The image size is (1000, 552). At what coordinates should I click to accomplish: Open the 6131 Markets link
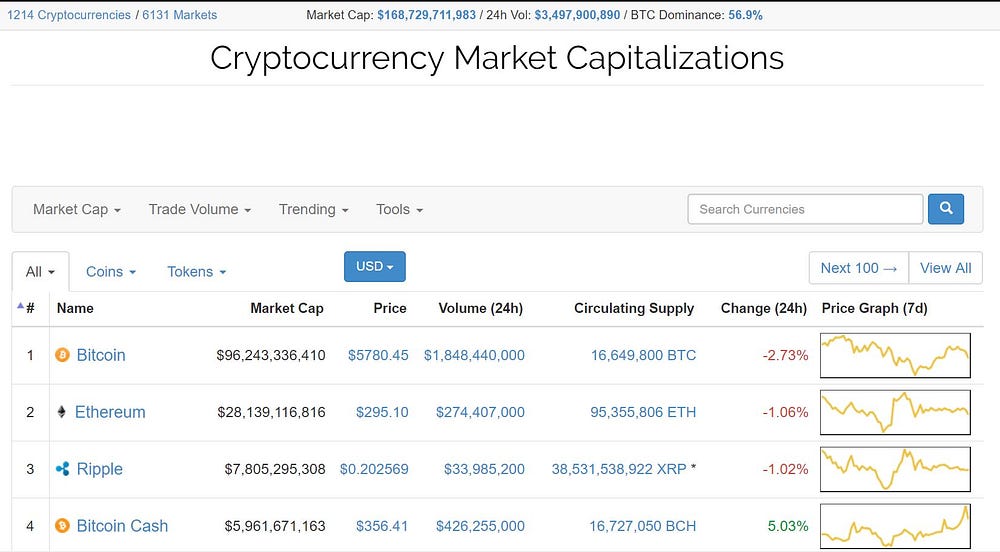179,15
